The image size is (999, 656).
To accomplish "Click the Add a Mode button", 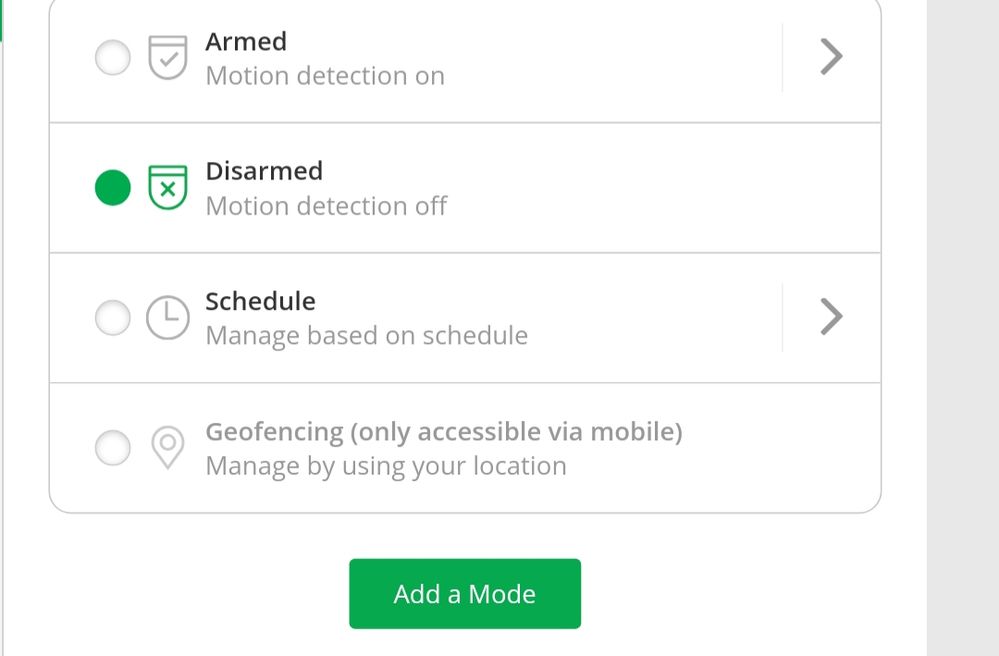I will tap(465, 594).
